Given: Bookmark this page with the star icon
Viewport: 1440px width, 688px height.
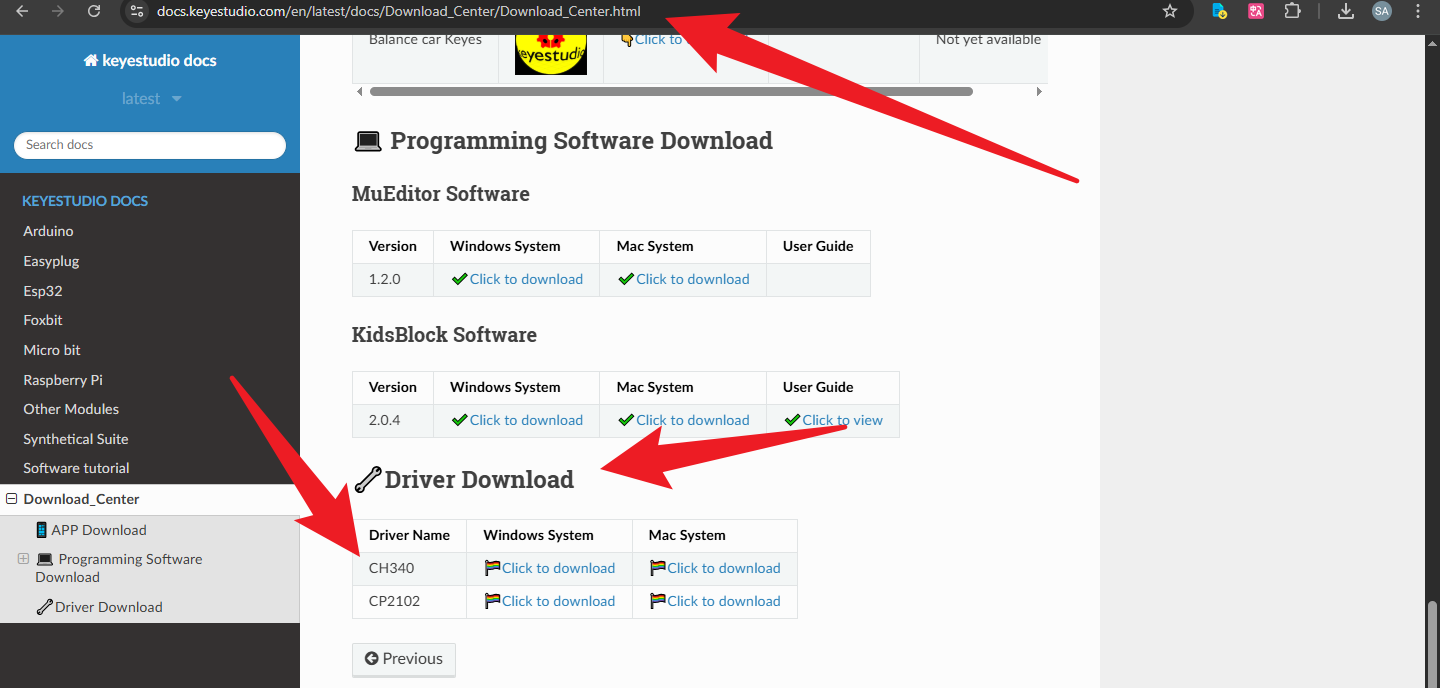Looking at the screenshot, I should (1170, 11).
